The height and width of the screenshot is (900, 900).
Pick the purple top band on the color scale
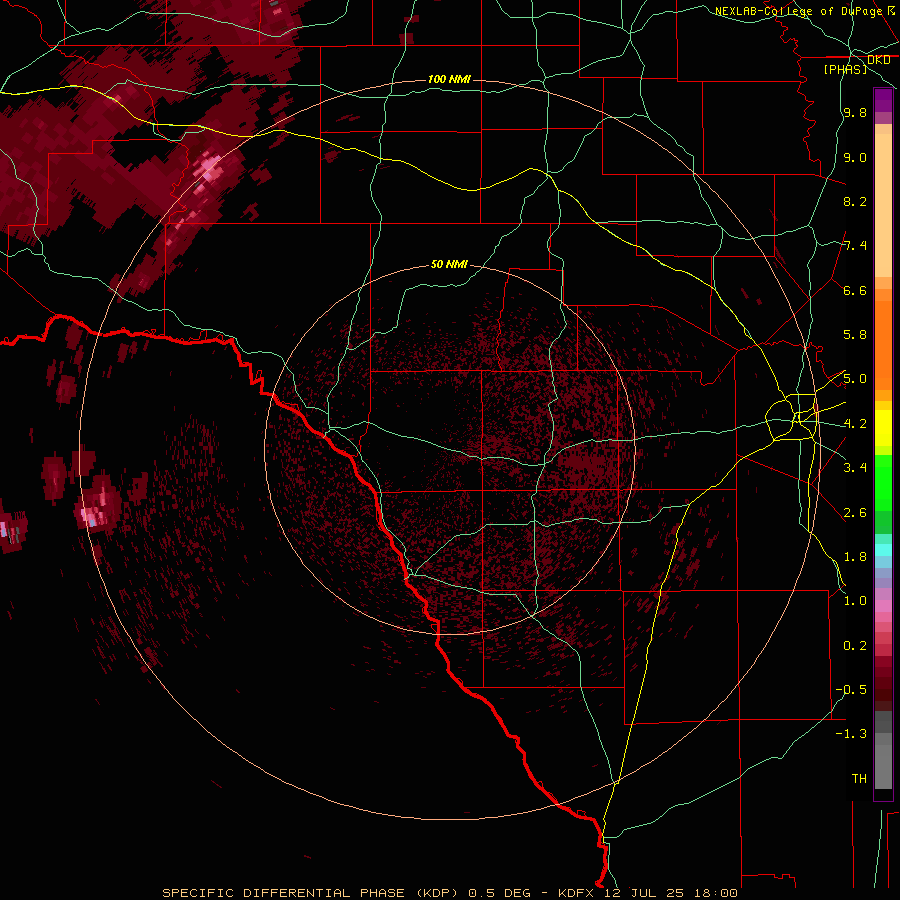point(883,100)
